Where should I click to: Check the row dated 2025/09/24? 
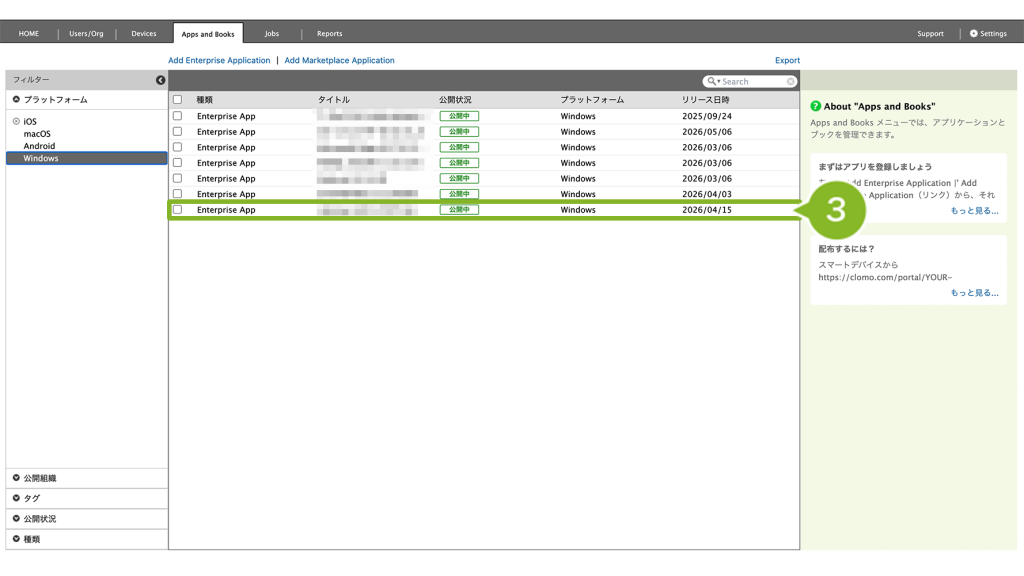[178, 116]
